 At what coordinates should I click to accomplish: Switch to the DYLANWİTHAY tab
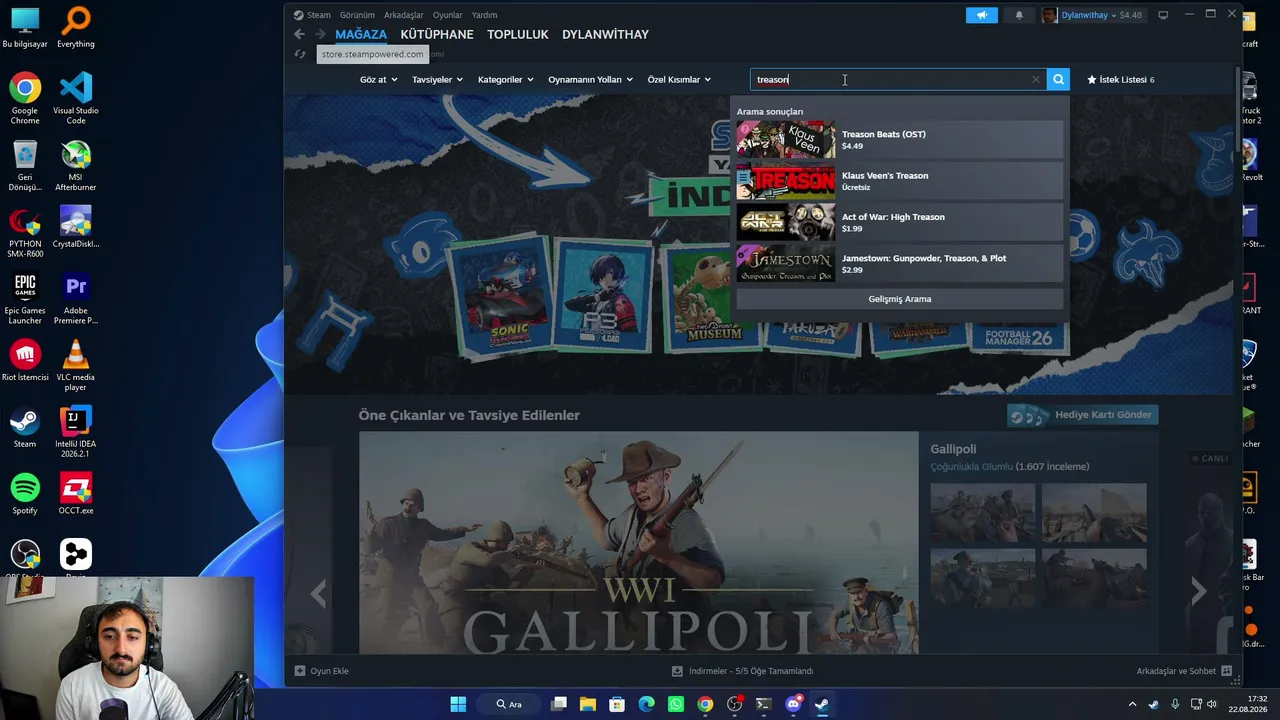coord(605,34)
